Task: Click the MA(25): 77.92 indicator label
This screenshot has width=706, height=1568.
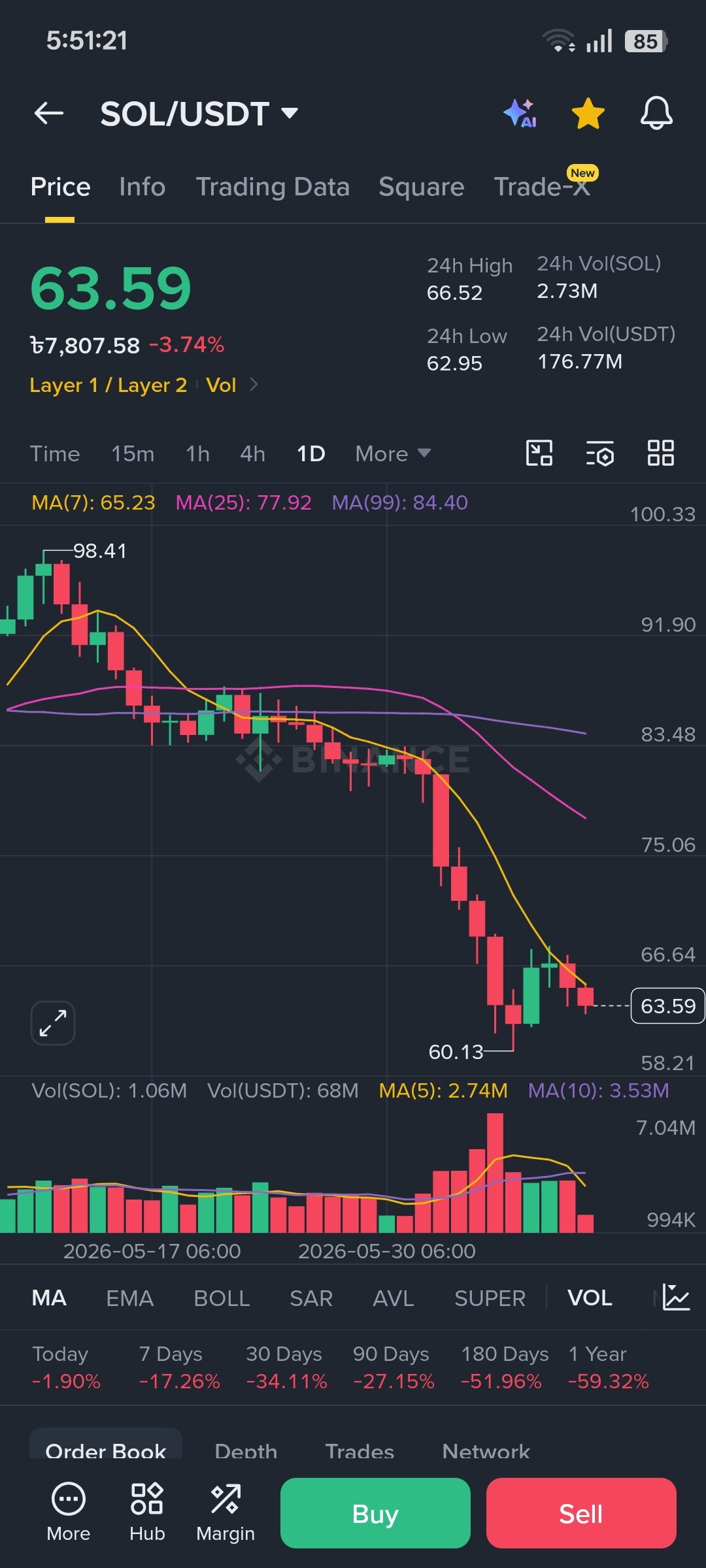Action: click(243, 502)
